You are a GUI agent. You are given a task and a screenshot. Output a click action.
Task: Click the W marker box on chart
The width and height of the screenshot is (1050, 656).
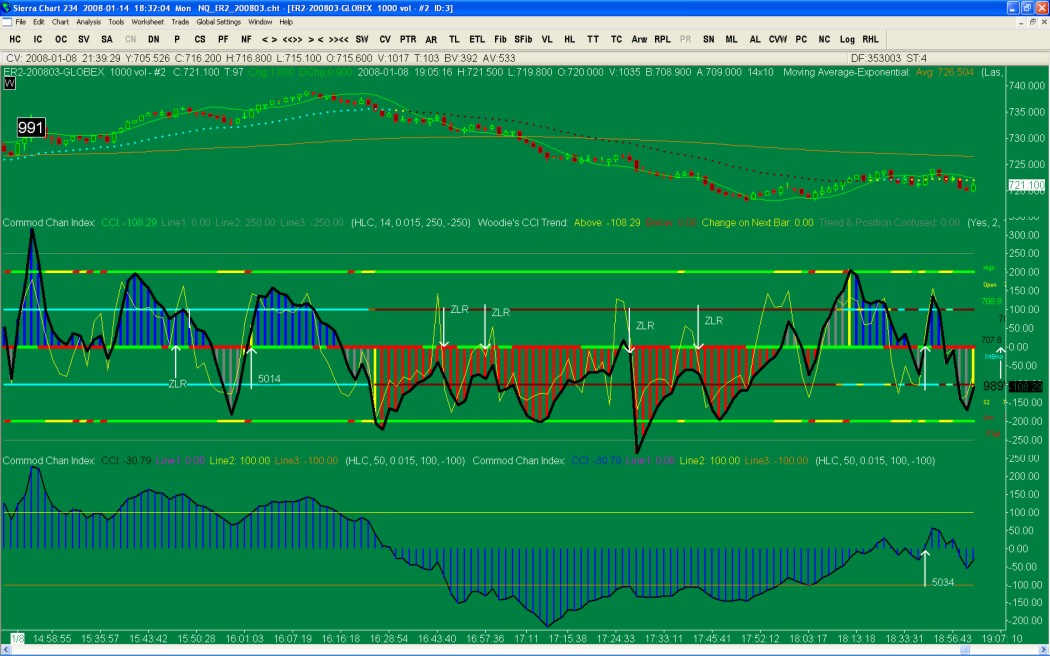click(x=9, y=84)
